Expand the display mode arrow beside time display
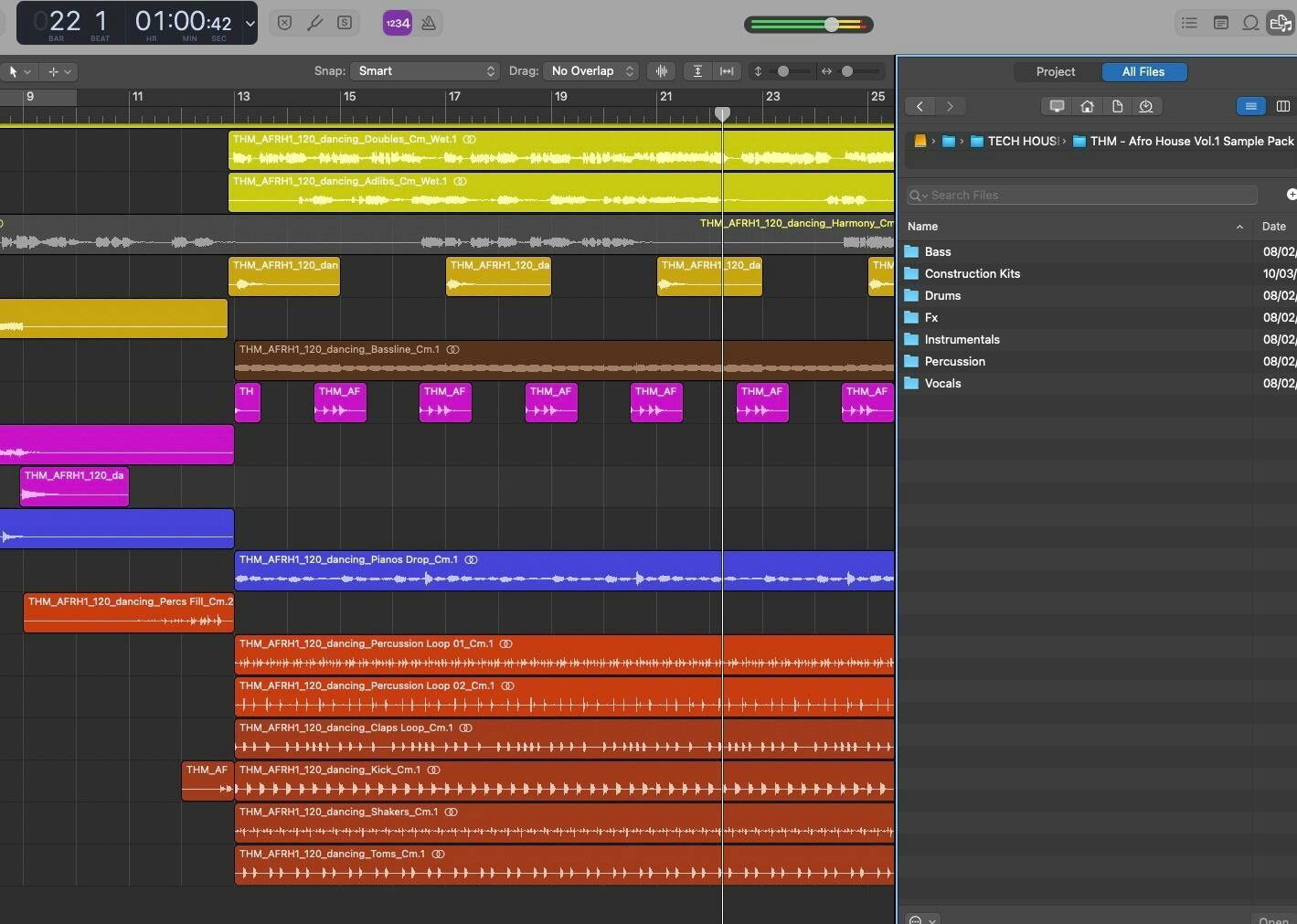Image resolution: width=1297 pixels, height=924 pixels. (250, 24)
